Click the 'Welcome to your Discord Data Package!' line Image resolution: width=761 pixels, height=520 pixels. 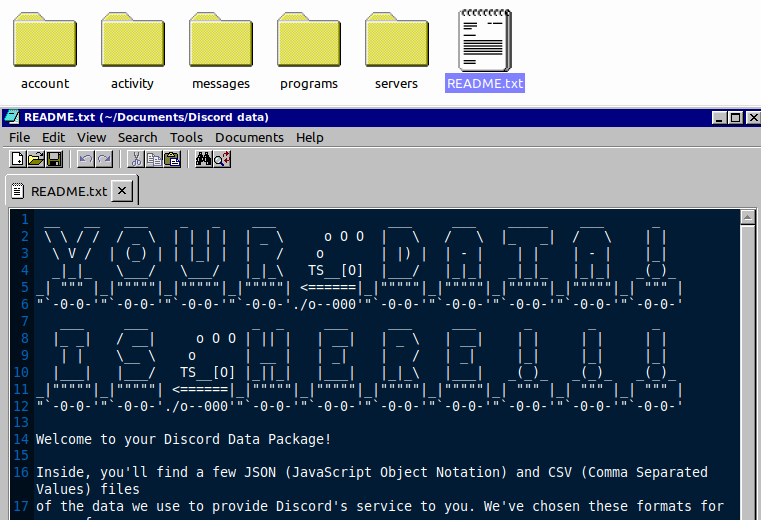[x=183, y=439]
